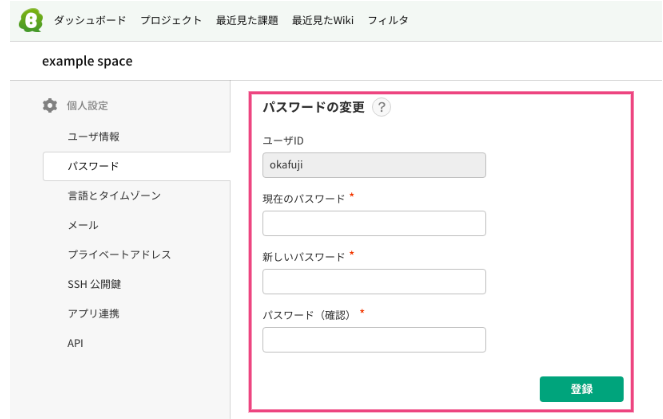Open アプリ連携 settings
Viewport: 663px width, 419px height.
(x=93, y=314)
